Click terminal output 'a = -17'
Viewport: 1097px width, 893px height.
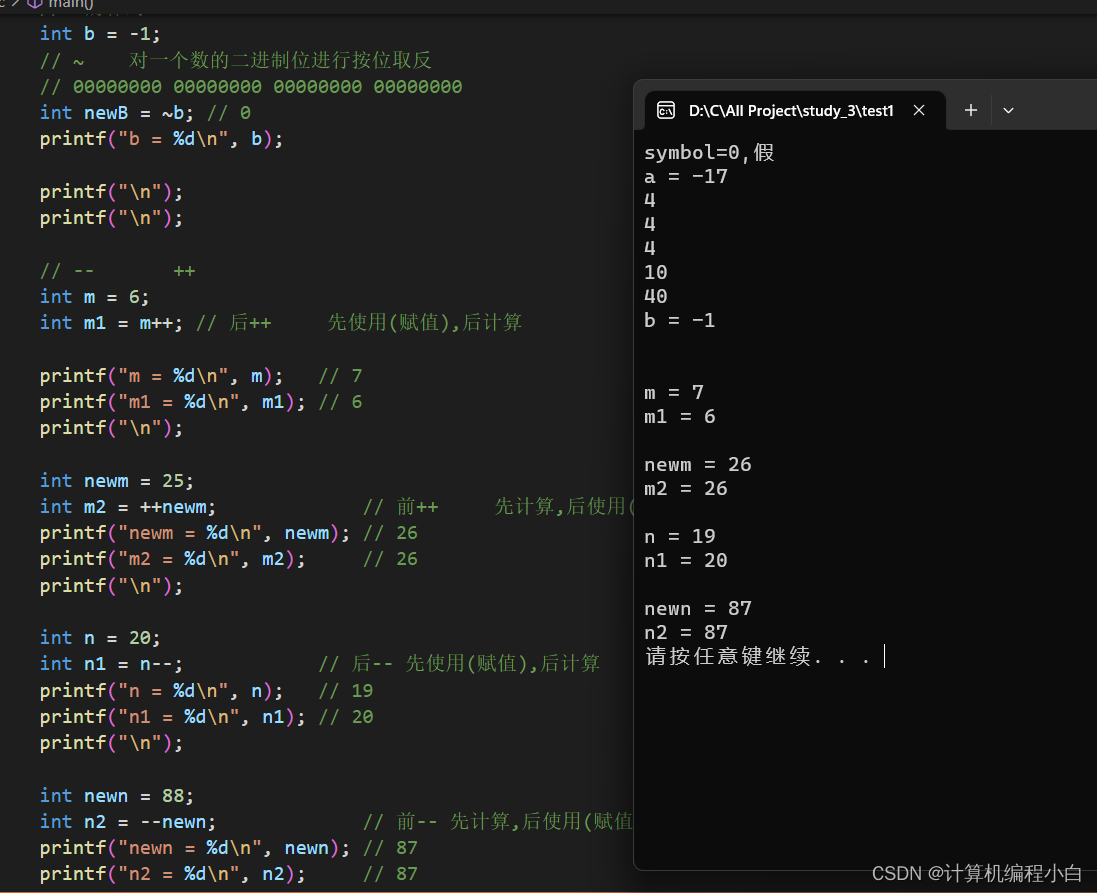tap(686, 176)
